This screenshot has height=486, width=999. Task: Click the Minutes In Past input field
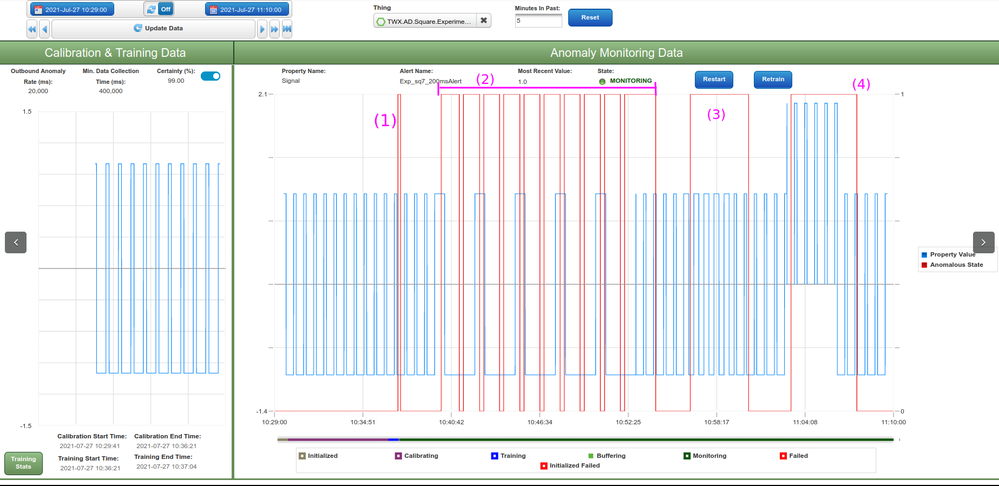coord(538,20)
